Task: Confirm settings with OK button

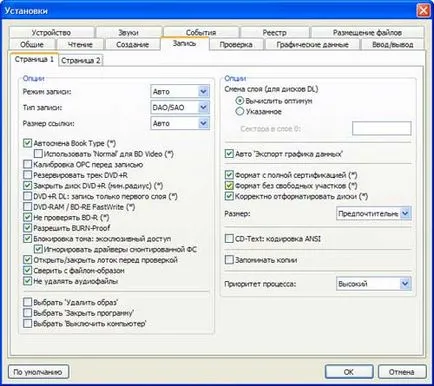Action: [349, 372]
